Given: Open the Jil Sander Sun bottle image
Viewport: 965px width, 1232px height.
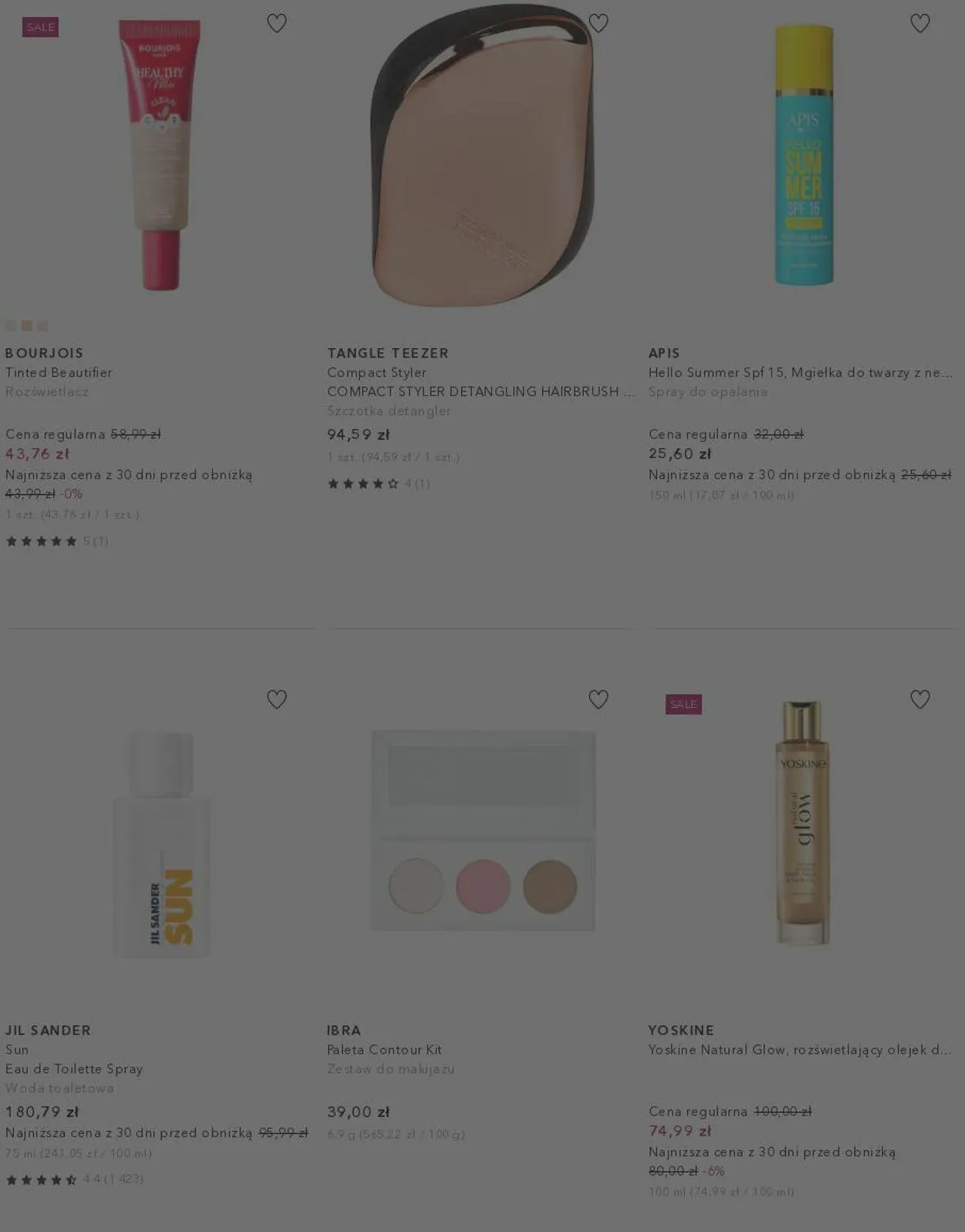Looking at the screenshot, I should [161, 844].
